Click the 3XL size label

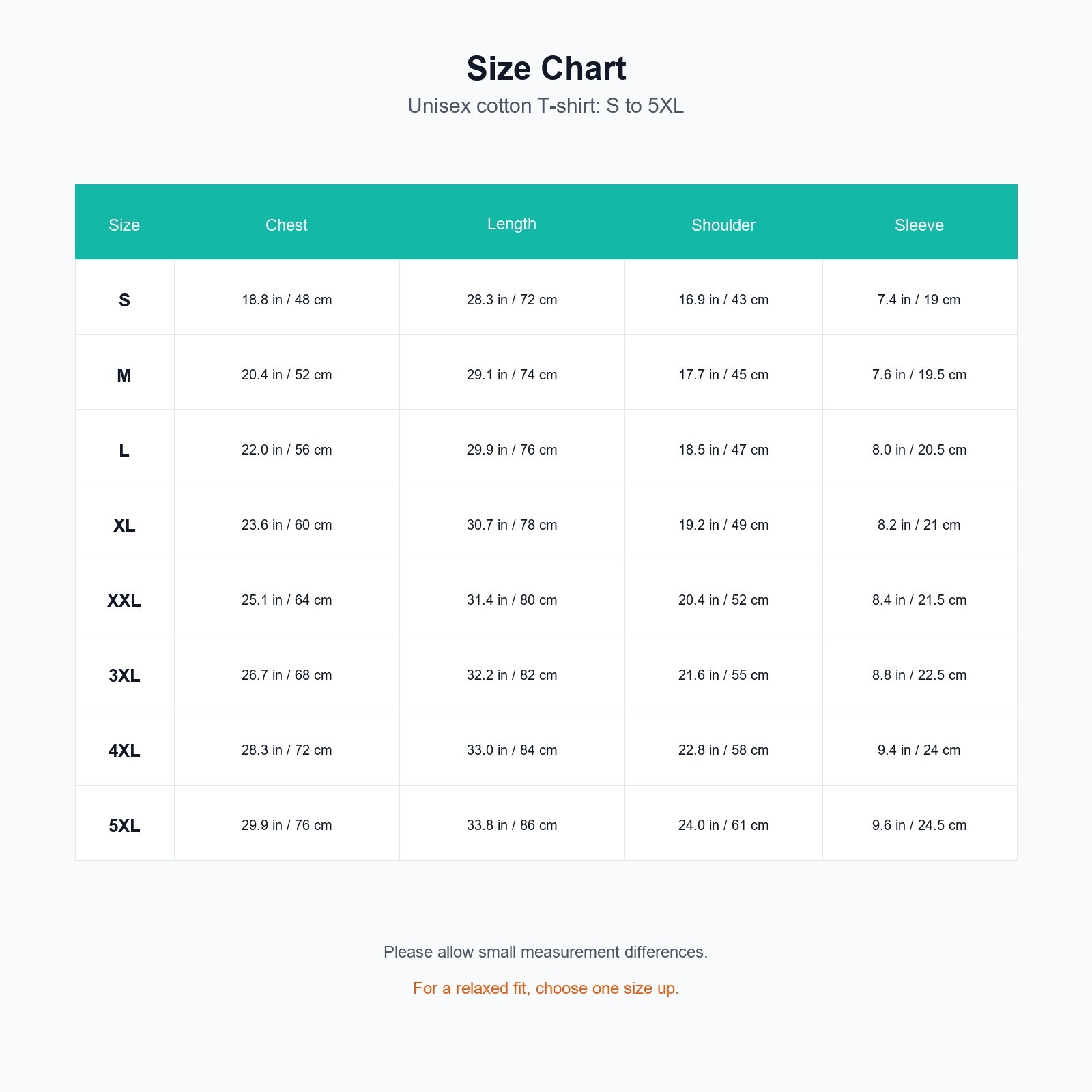[x=124, y=676]
